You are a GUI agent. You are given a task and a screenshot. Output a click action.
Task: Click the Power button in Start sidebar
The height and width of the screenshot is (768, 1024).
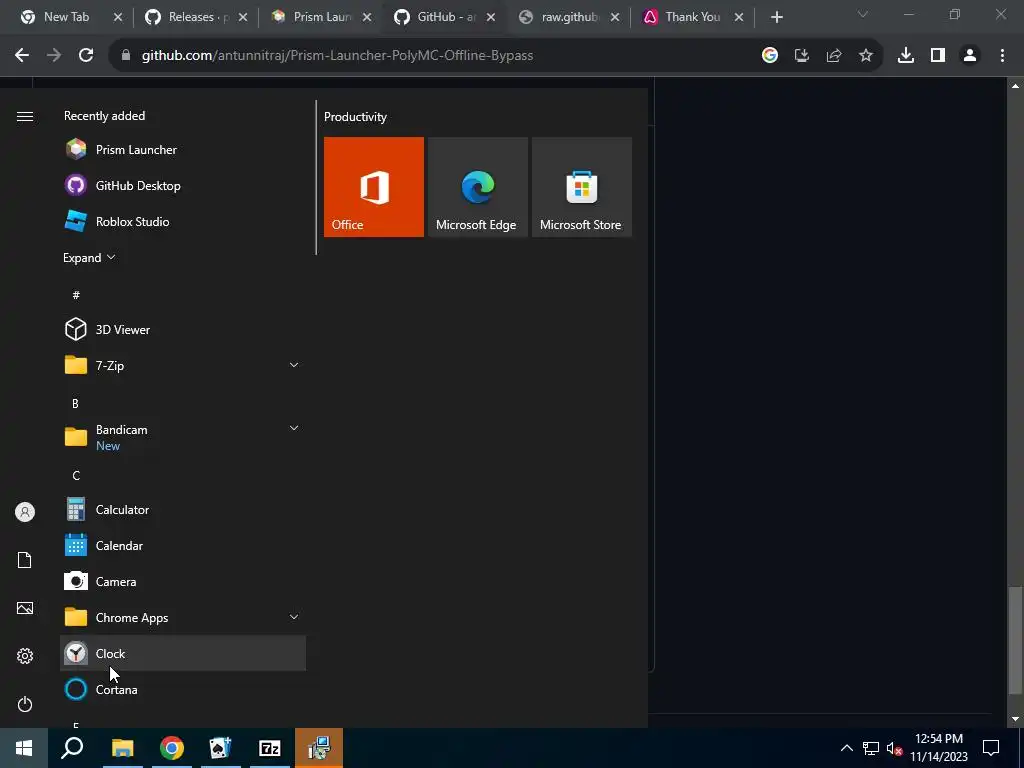[25, 704]
